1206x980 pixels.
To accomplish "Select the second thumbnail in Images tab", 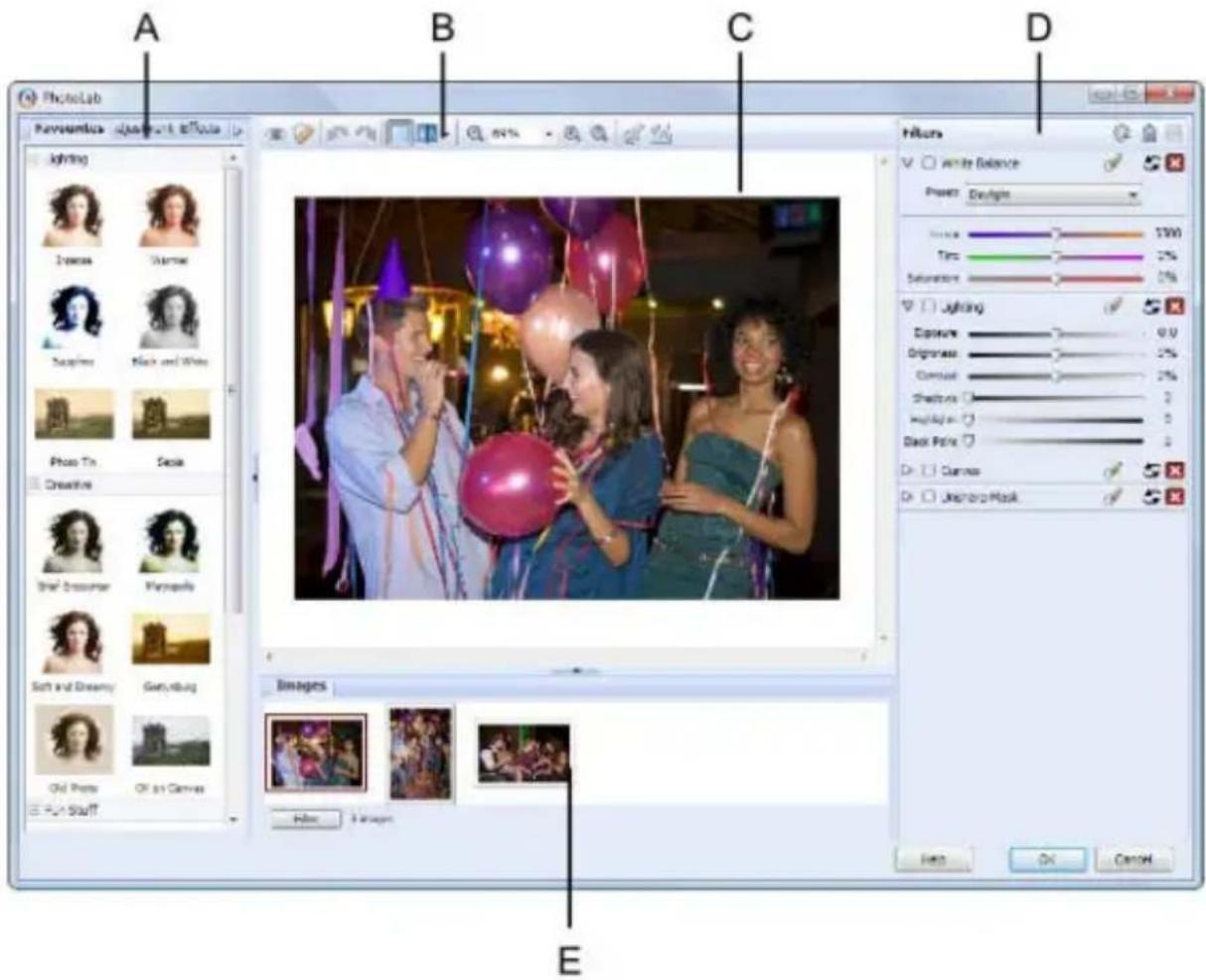I will click(x=420, y=753).
